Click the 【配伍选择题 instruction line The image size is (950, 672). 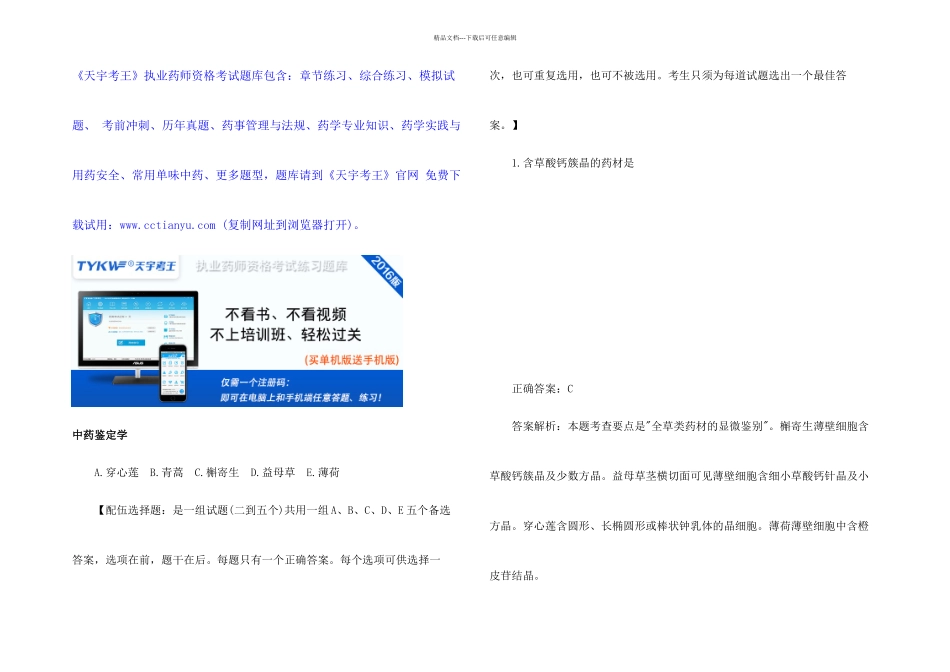pos(272,510)
